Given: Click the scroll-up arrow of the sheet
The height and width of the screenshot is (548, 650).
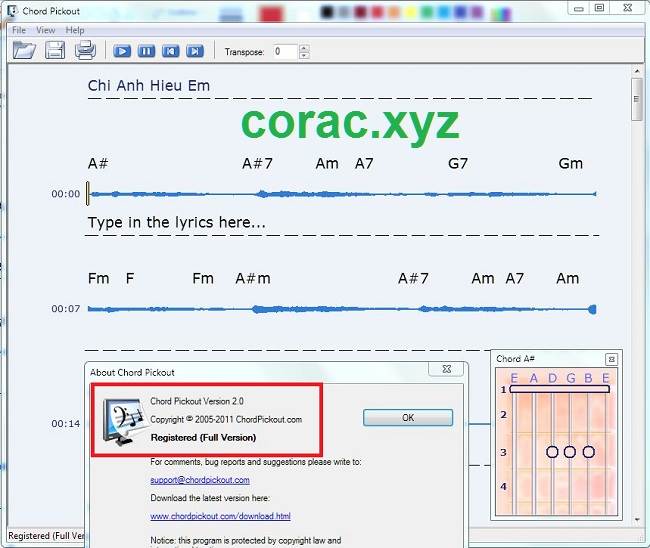Looking at the screenshot, I should pyautogui.click(x=637, y=71).
